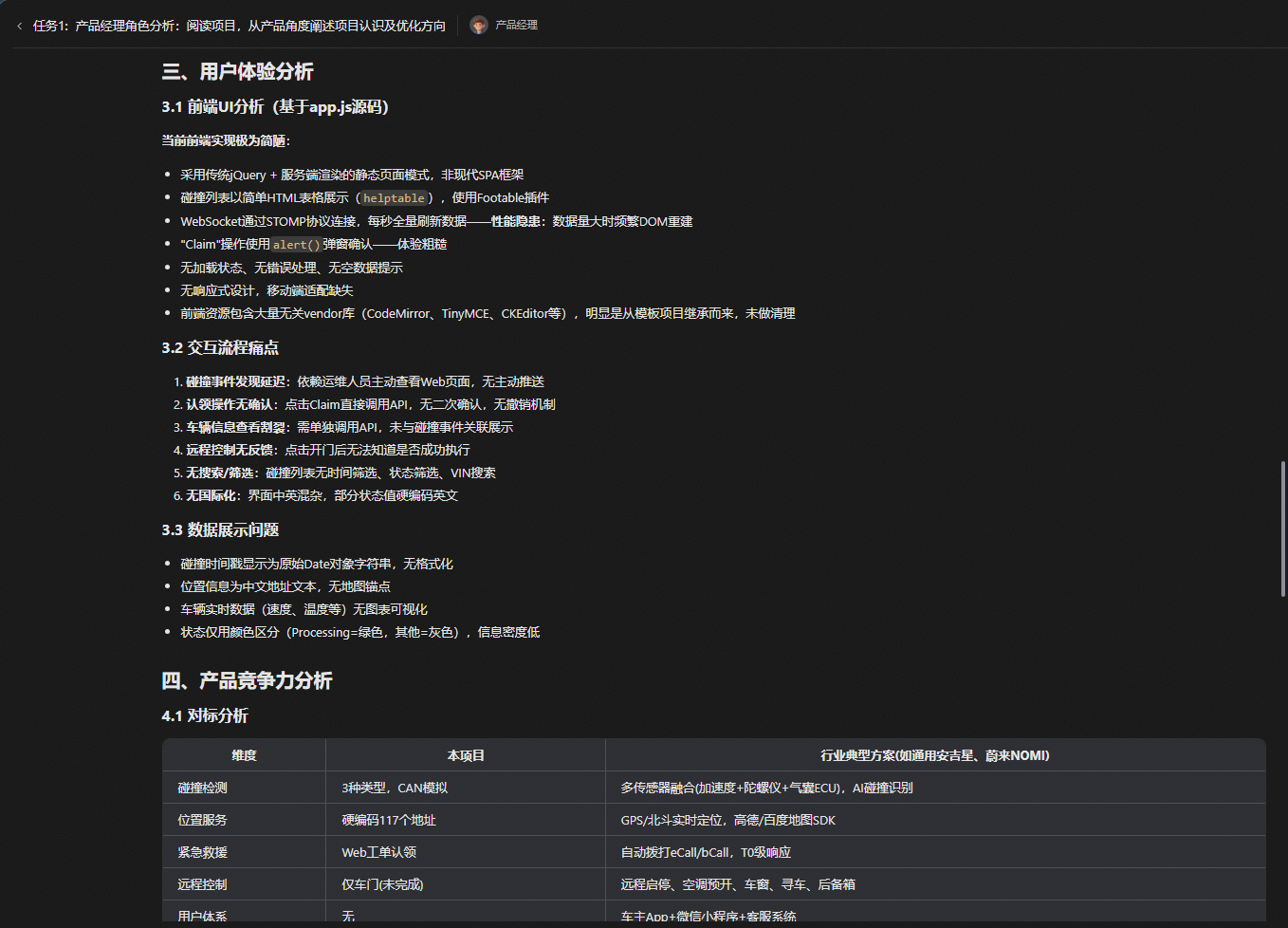Select list item 无搜索/筛选
Screen dimensions: 1288x928
340,473
